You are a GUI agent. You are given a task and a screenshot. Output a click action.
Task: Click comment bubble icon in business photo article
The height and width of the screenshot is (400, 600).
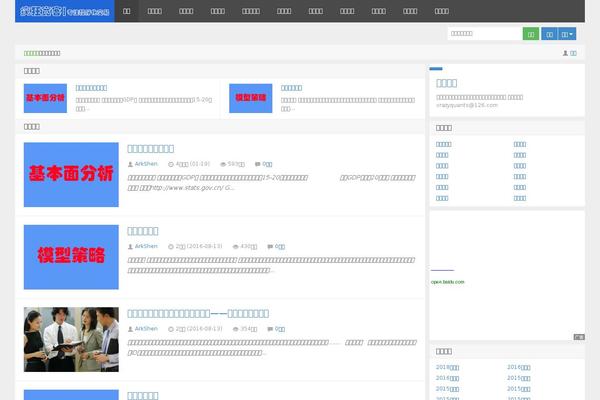point(270,329)
